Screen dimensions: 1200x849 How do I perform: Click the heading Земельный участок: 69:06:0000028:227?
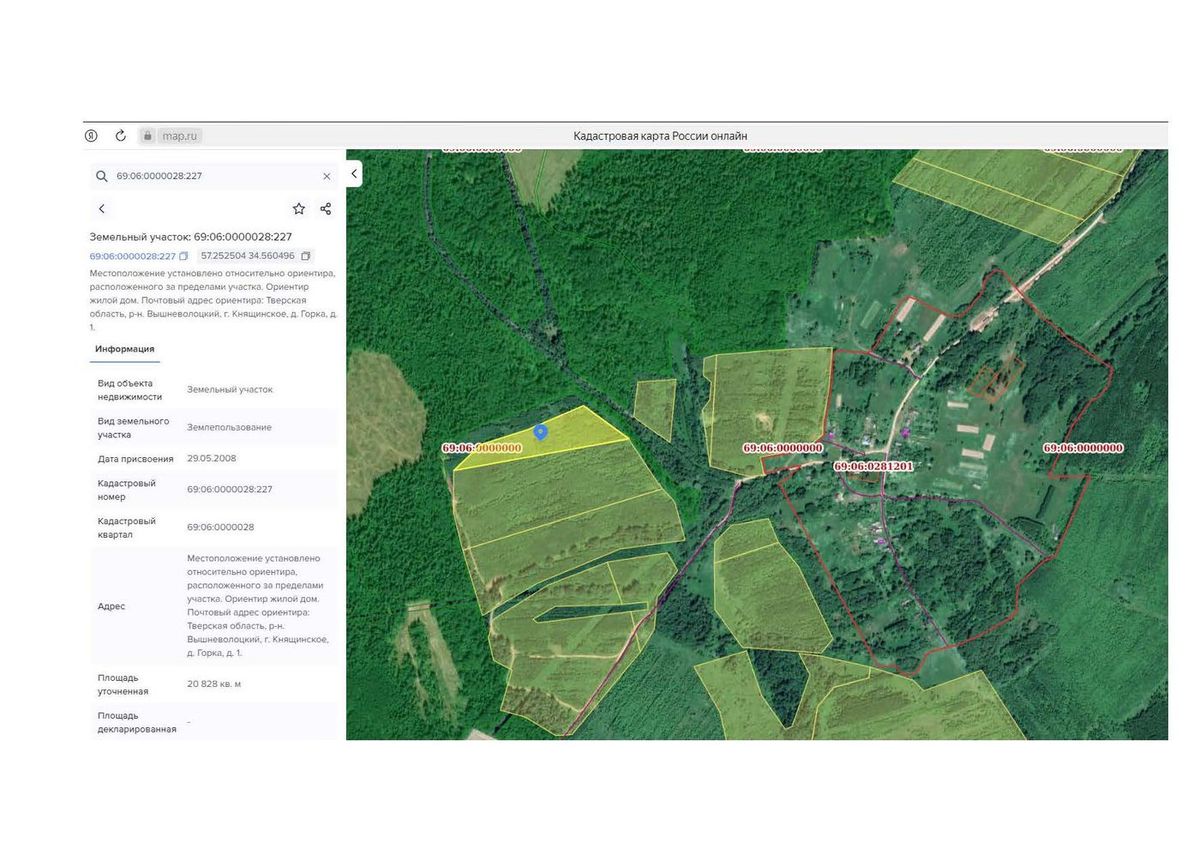tap(191, 237)
